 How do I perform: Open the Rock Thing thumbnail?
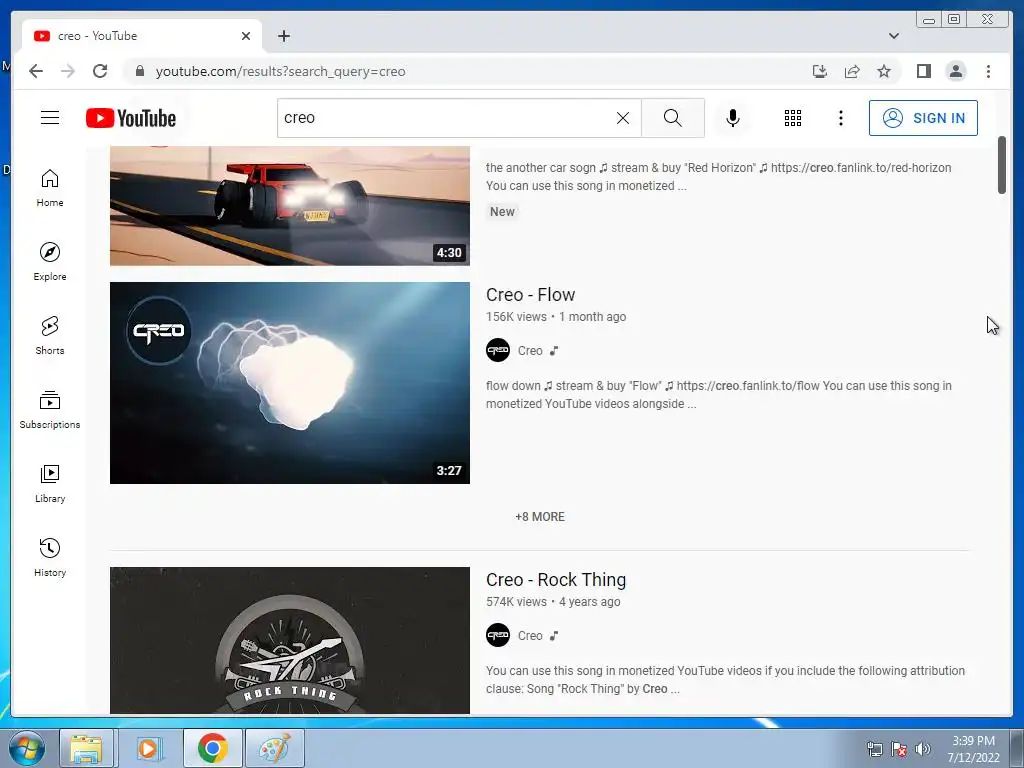coord(289,640)
